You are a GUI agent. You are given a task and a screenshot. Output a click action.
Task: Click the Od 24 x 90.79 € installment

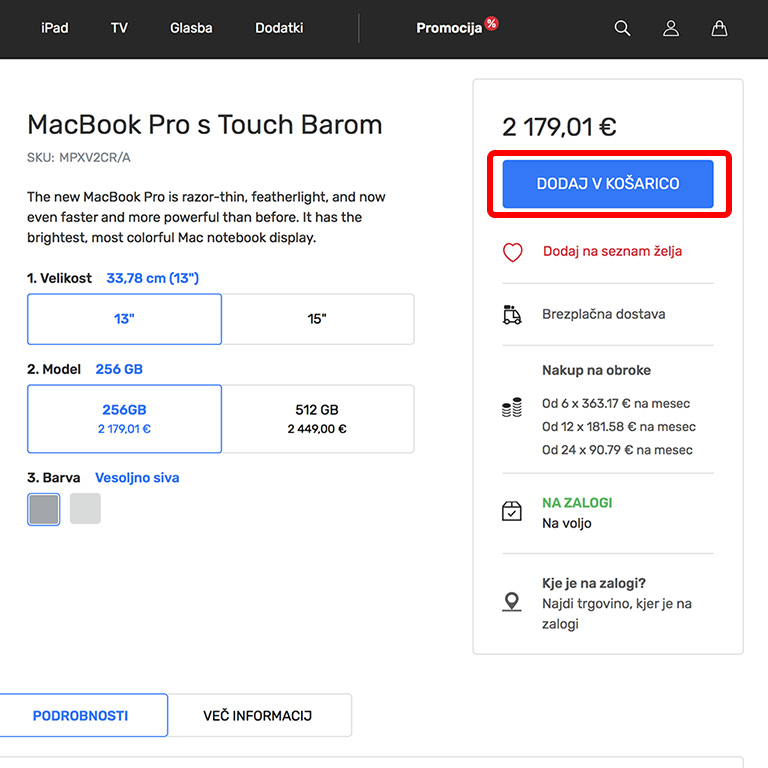[x=617, y=450]
